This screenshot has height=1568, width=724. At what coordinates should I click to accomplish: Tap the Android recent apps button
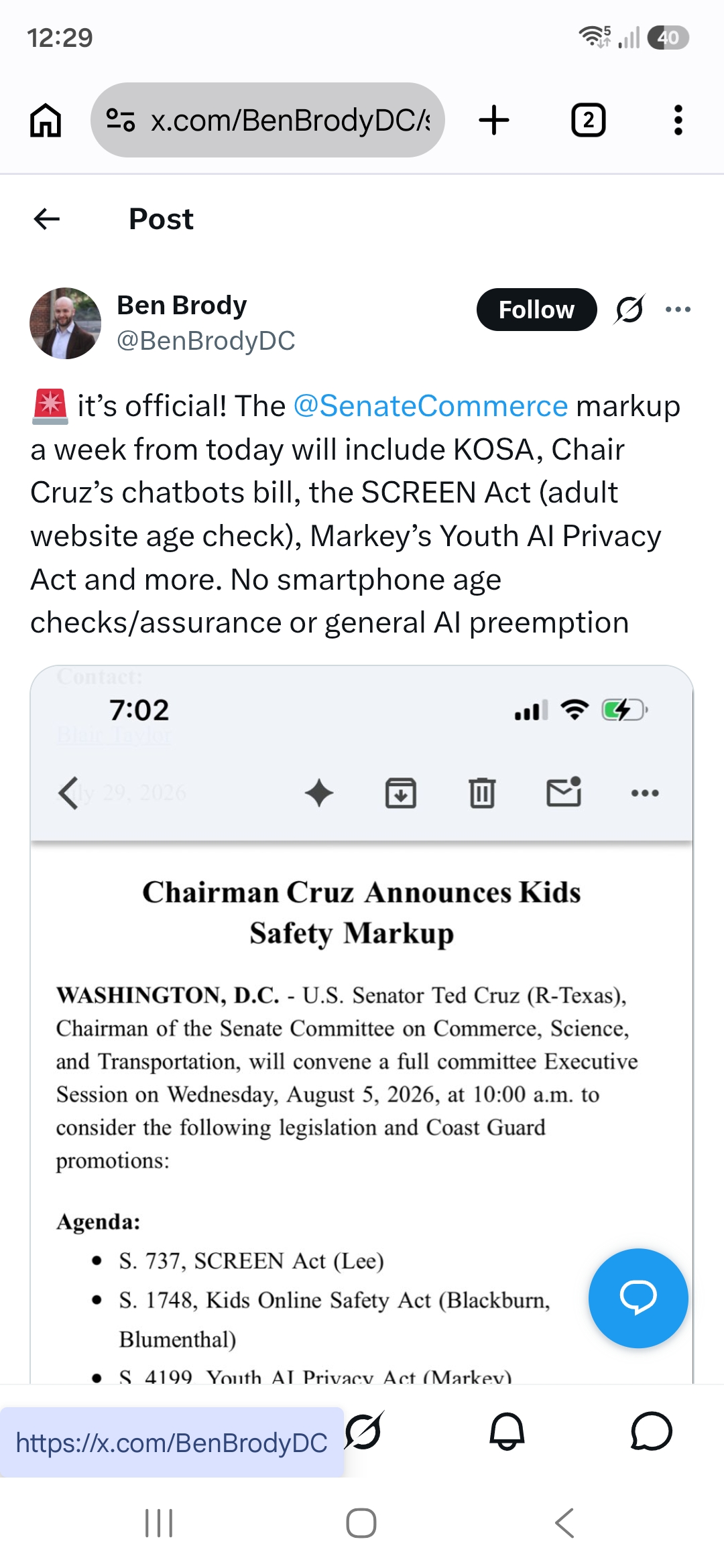click(x=159, y=1523)
